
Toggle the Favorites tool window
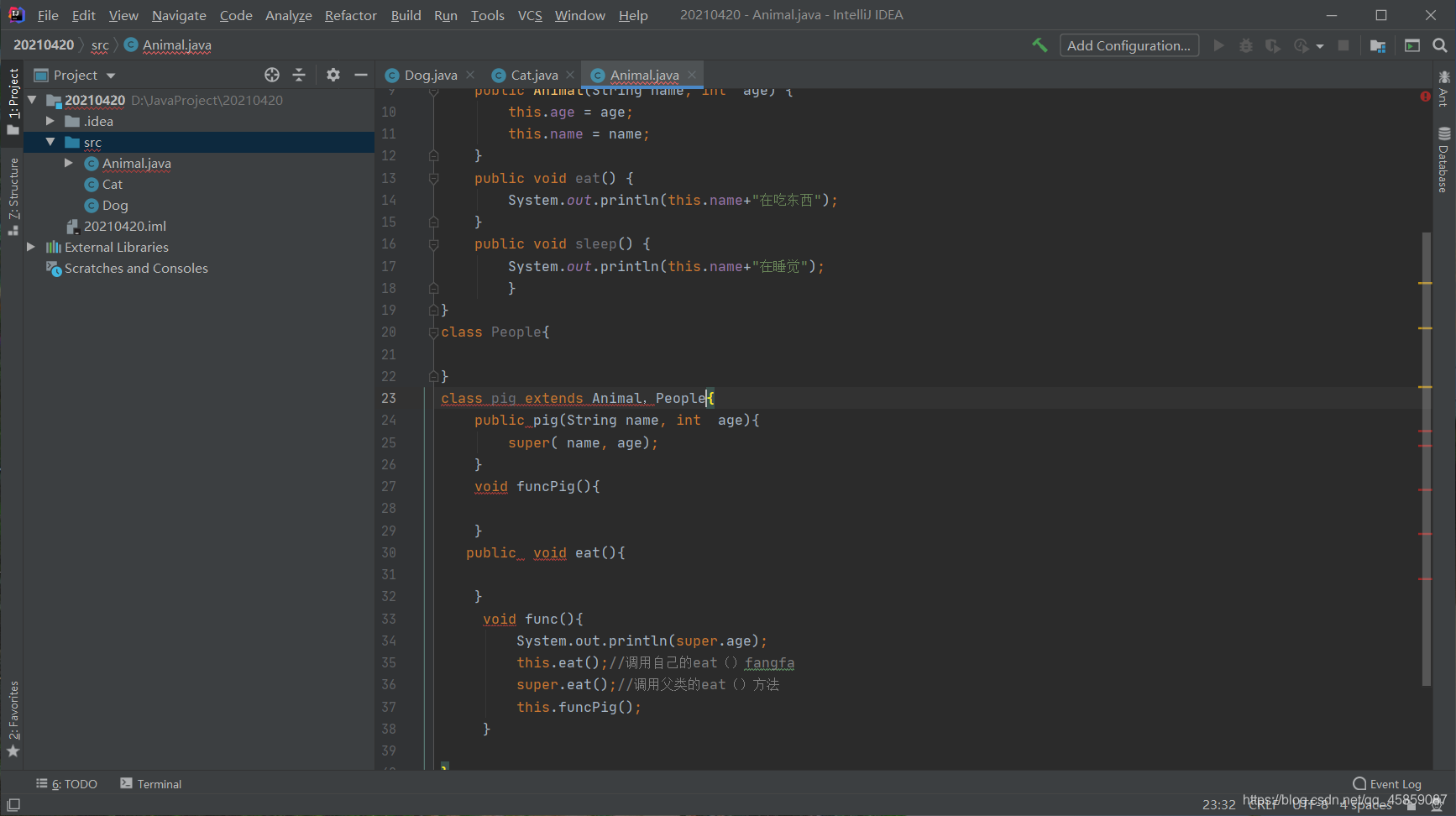tap(13, 719)
